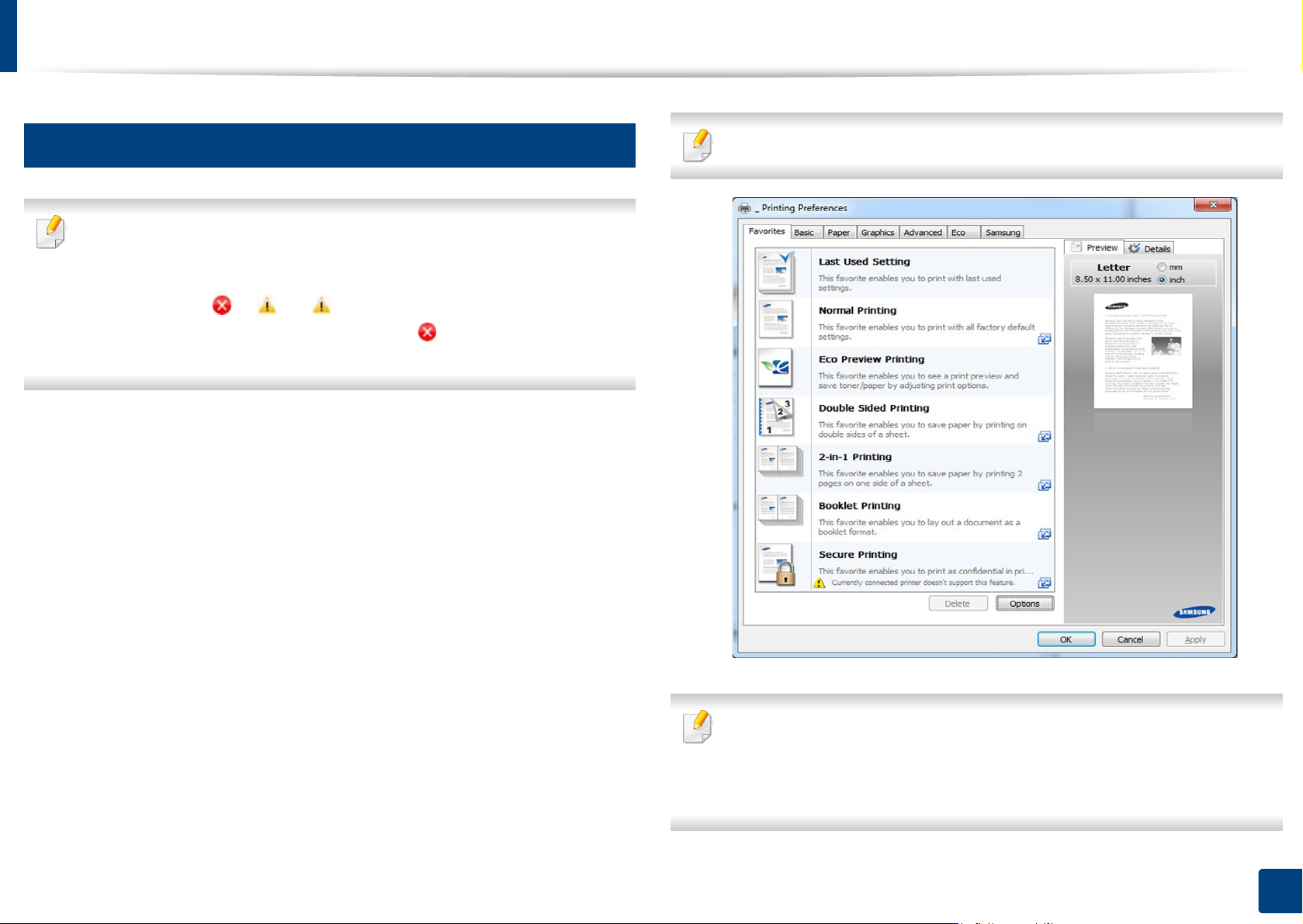Click the warning icon under Secure Printing

coord(819,583)
